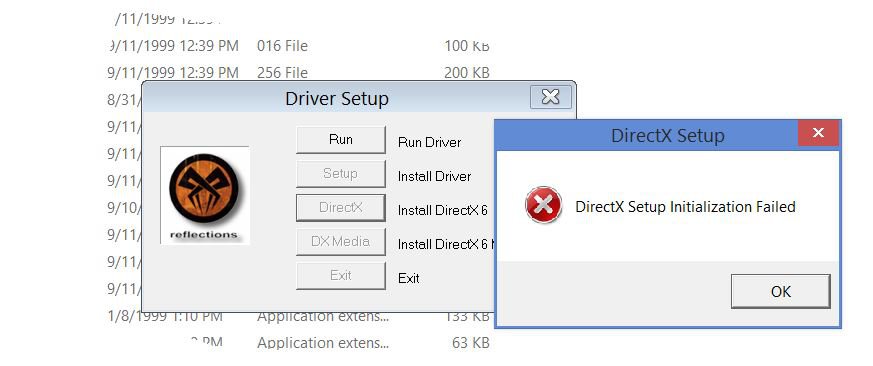873x366 pixels.
Task: Select the 256 File row
Action: (298, 72)
